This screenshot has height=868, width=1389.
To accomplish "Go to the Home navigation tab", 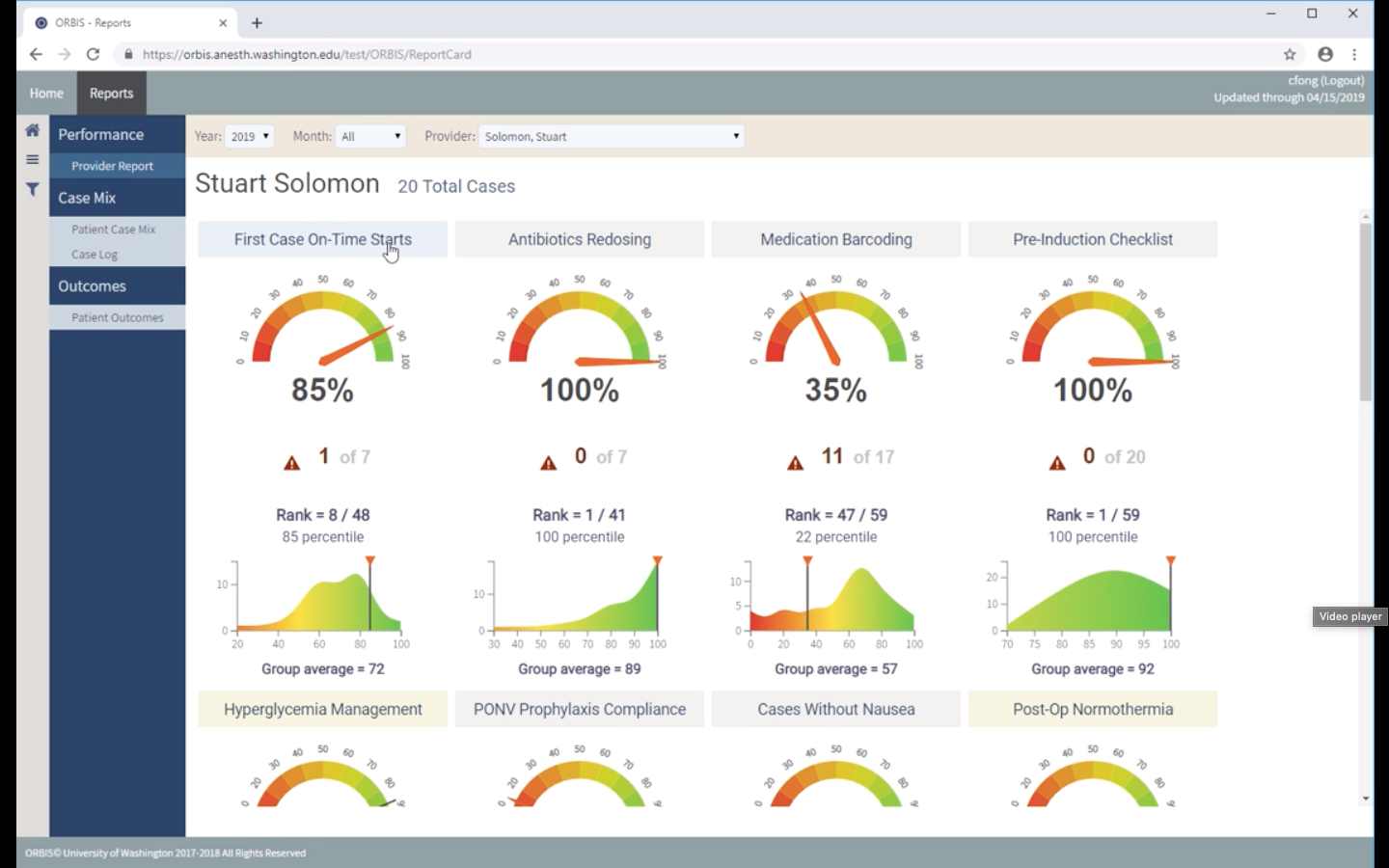I will pos(46,94).
